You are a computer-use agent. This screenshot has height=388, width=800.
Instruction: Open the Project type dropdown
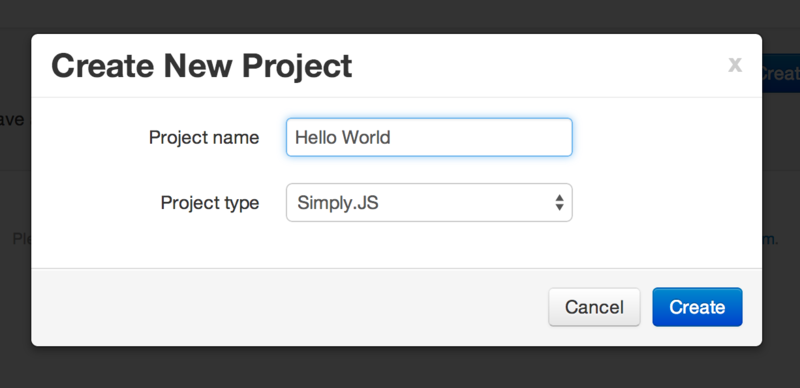429,203
